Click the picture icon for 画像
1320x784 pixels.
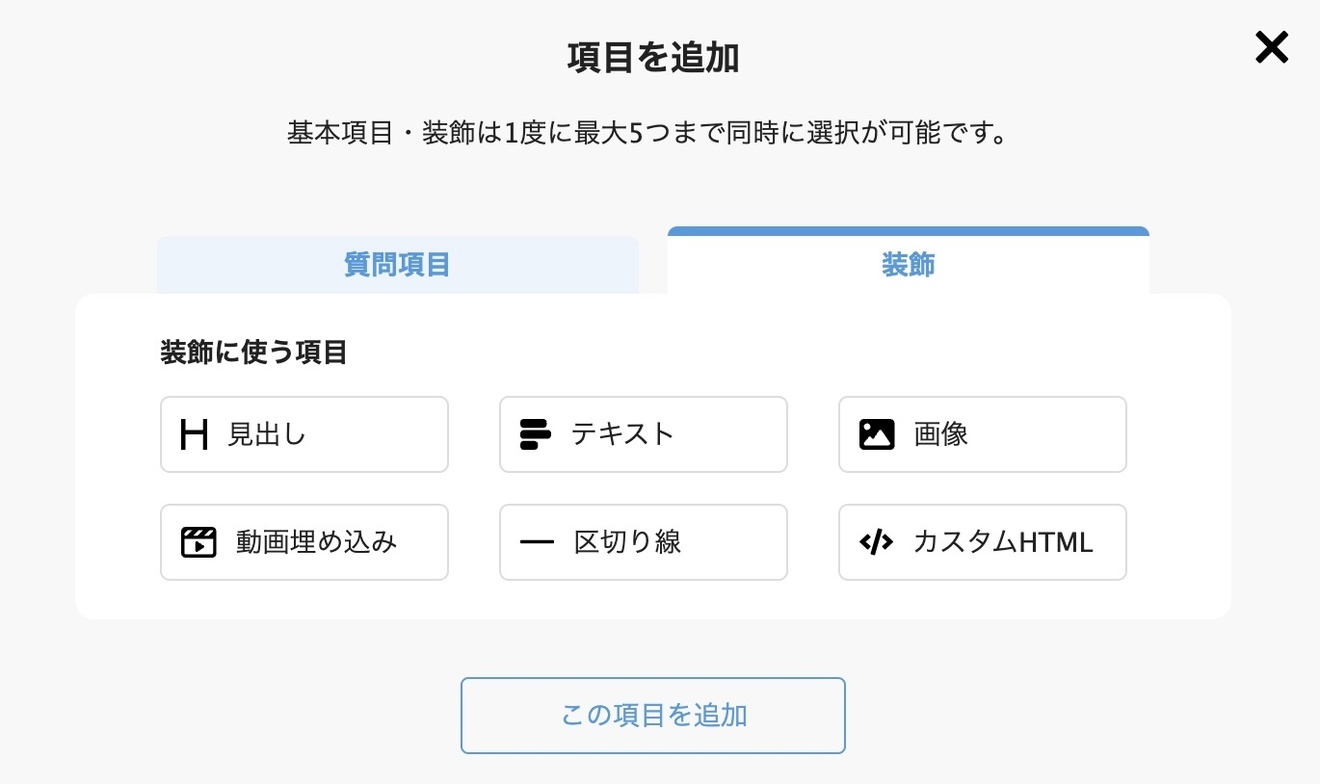click(876, 435)
